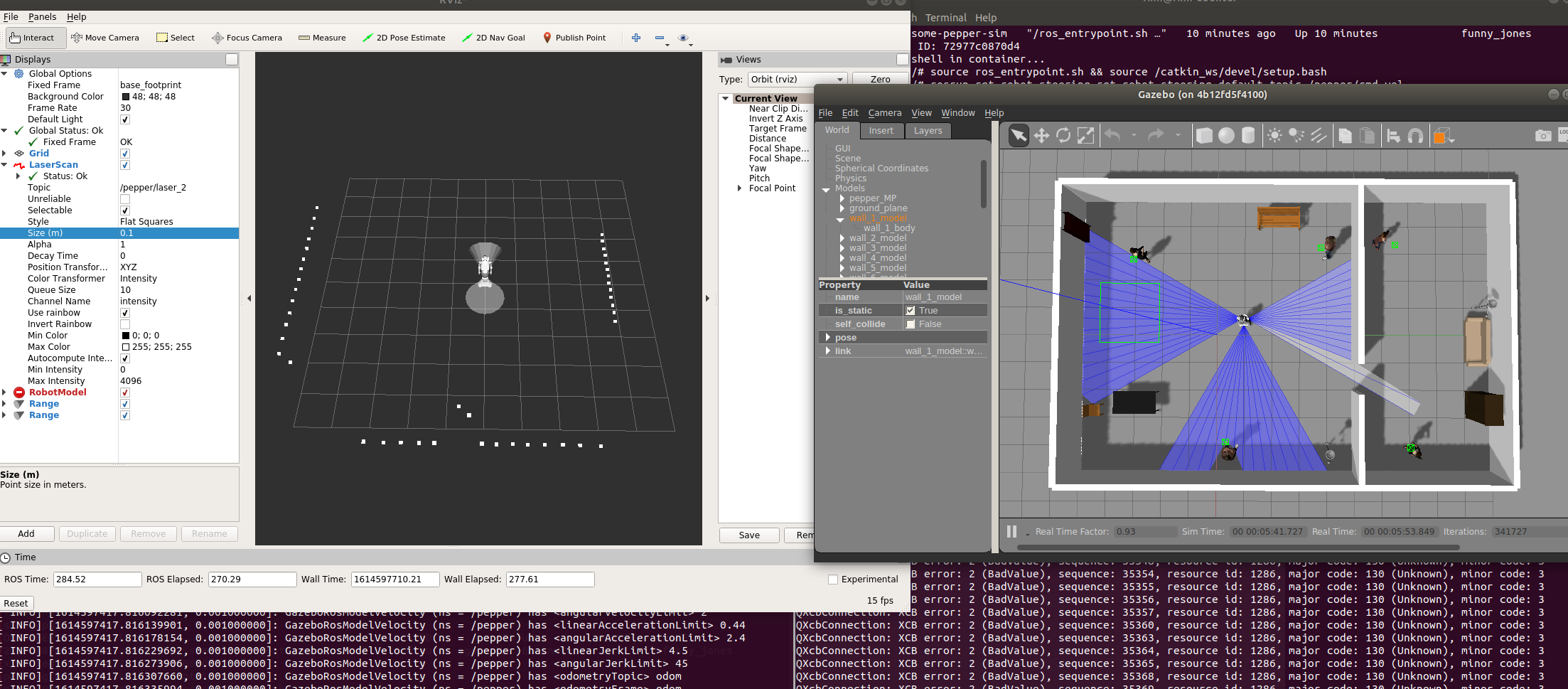The image size is (1568, 689).
Task: Open Gazebo Camera menu
Action: (884, 112)
